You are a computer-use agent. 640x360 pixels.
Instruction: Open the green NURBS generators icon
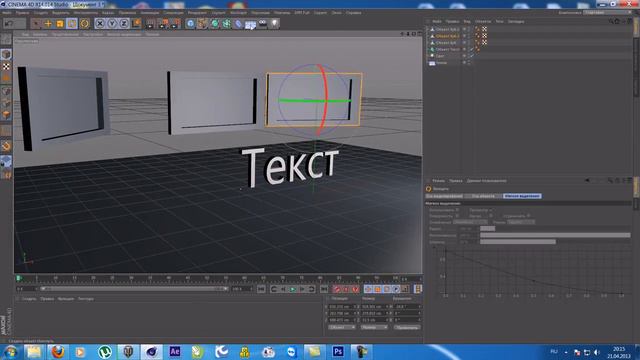point(215,24)
